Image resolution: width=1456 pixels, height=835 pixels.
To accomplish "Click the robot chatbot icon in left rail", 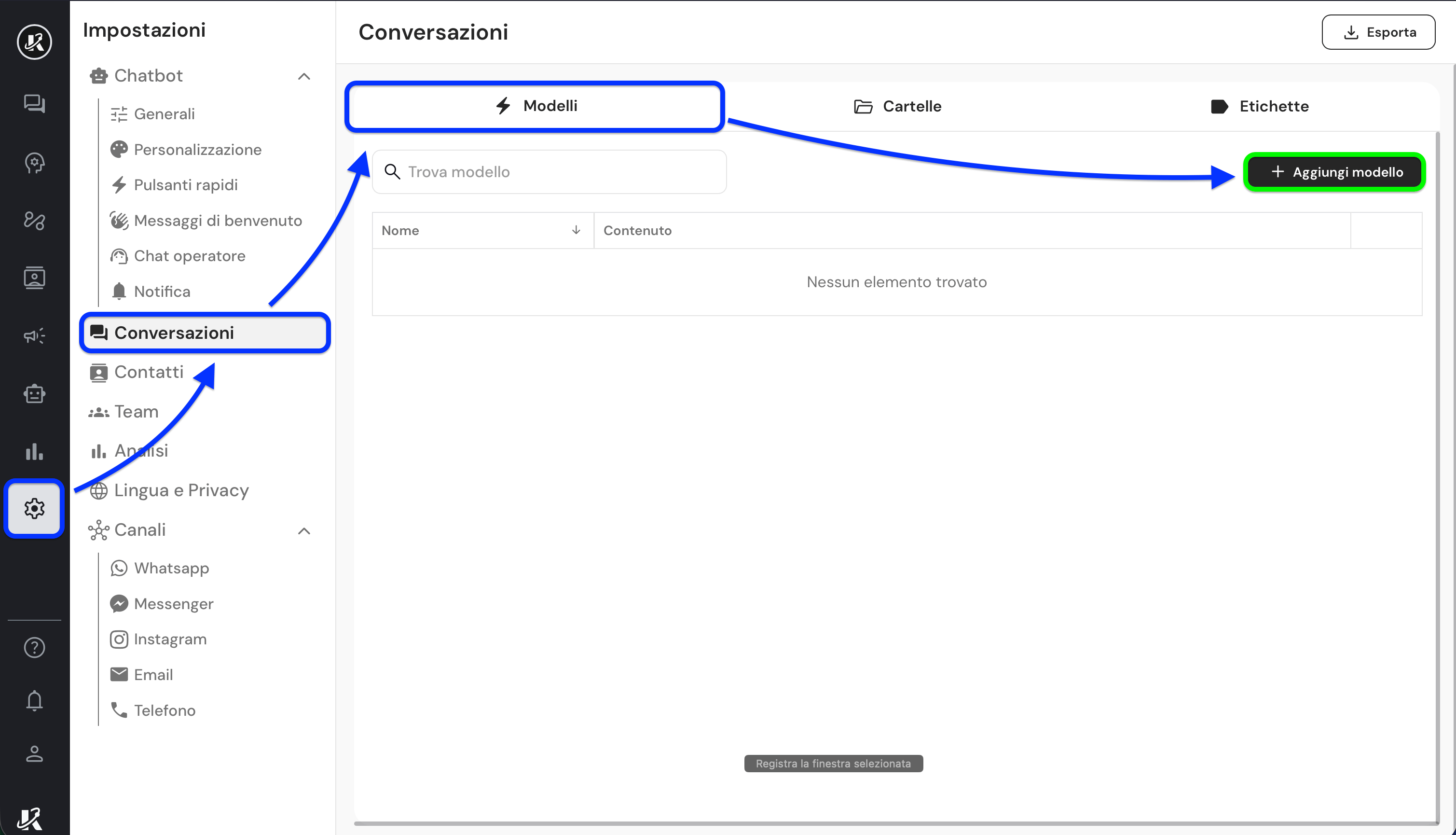I will (34, 393).
